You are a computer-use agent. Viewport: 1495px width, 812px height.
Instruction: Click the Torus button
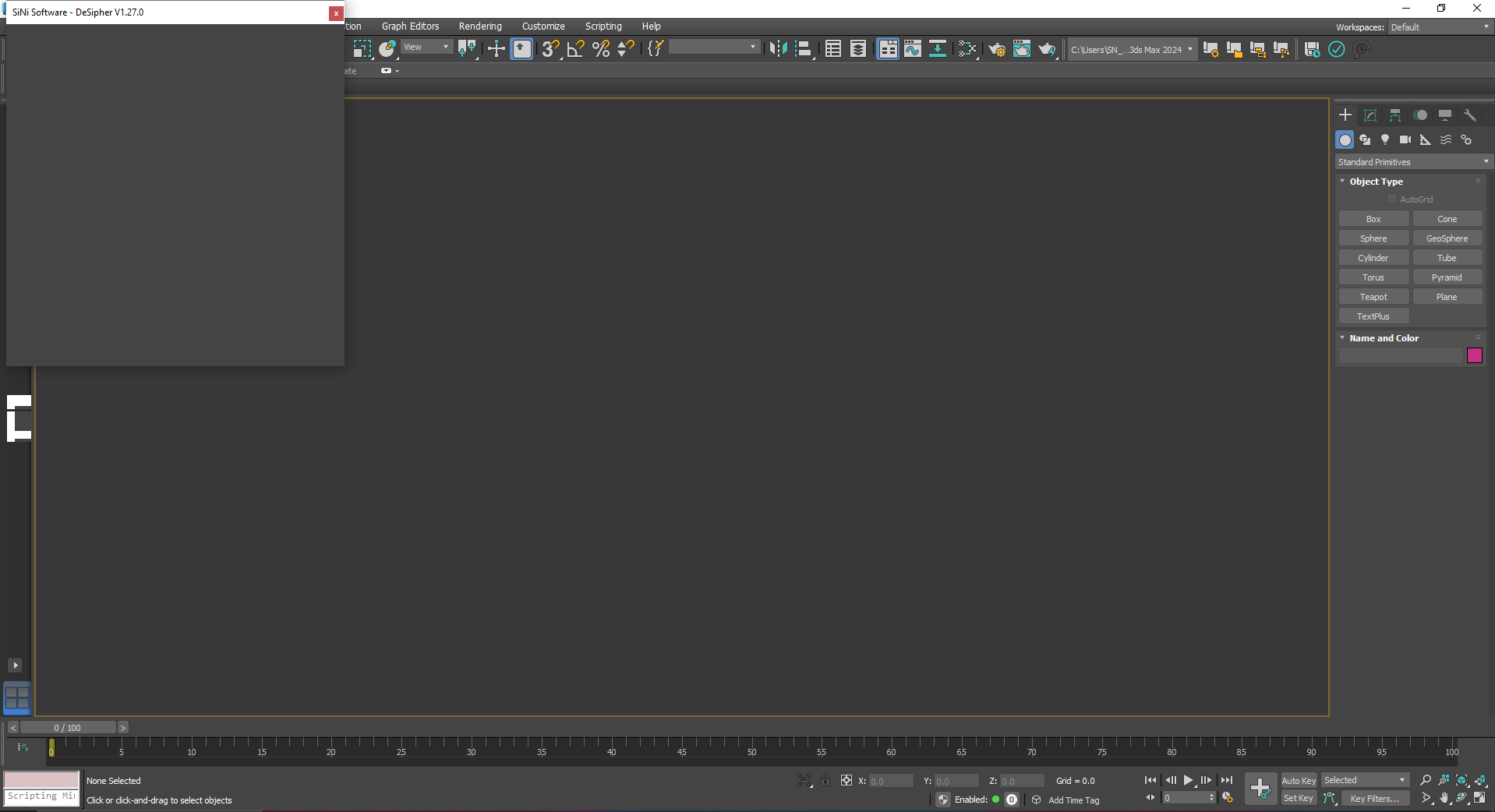tap(1373, 277)
